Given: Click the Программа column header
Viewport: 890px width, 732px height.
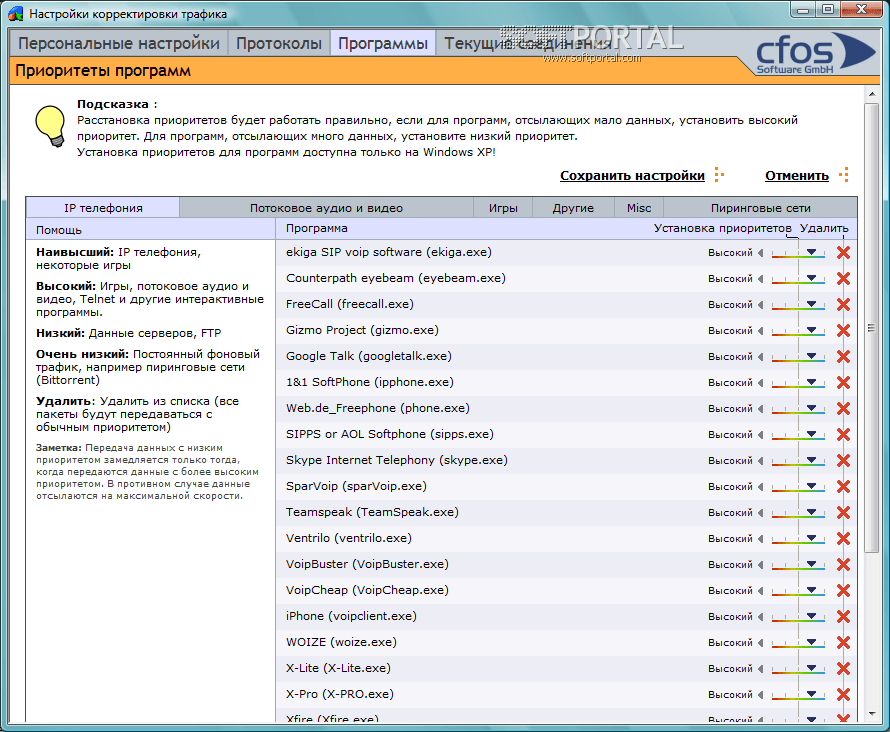Looking at the screenshot, I should tap(317, 228).
